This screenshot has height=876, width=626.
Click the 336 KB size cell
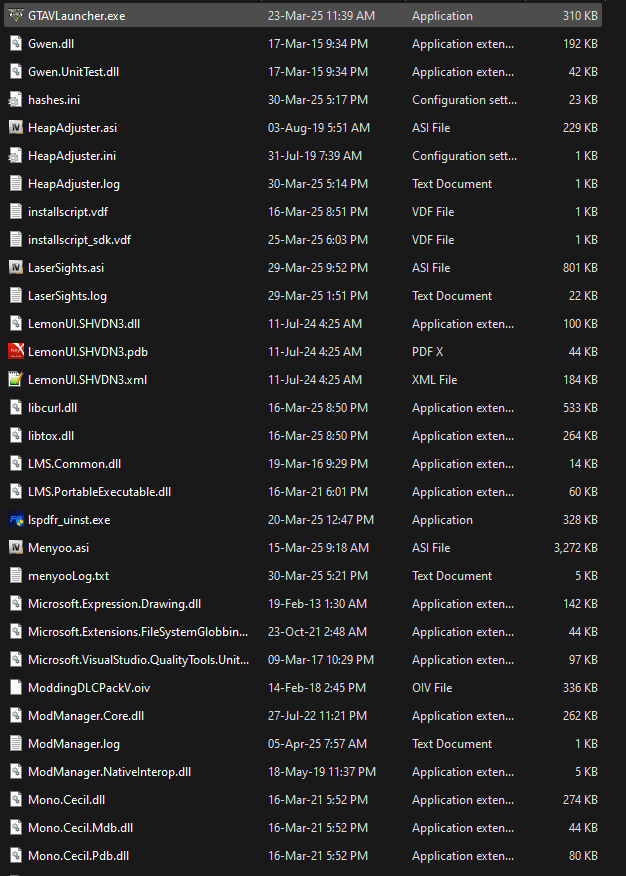point(580,687)
